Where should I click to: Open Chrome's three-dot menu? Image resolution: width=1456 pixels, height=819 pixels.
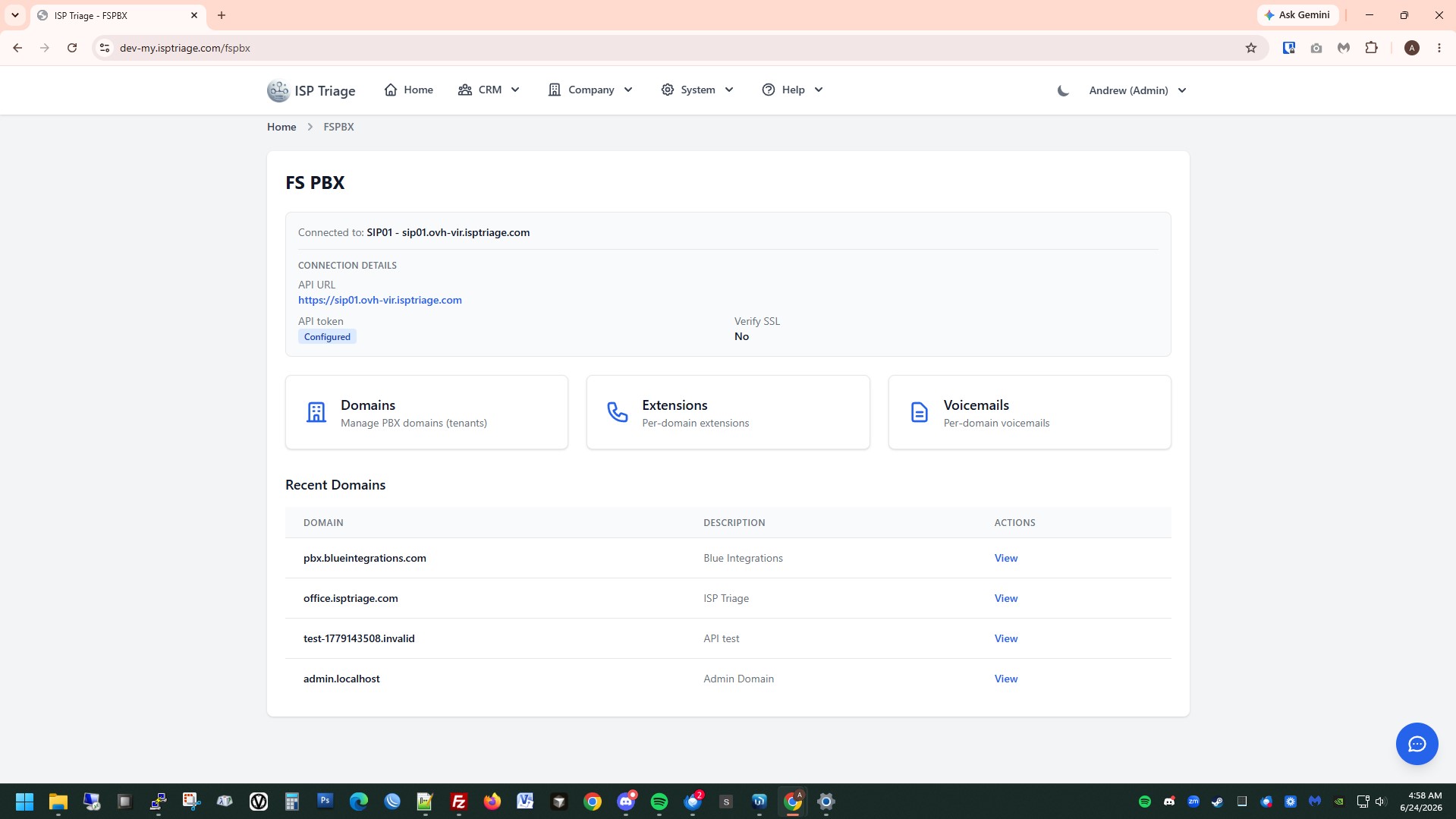tap(1439, 48)
